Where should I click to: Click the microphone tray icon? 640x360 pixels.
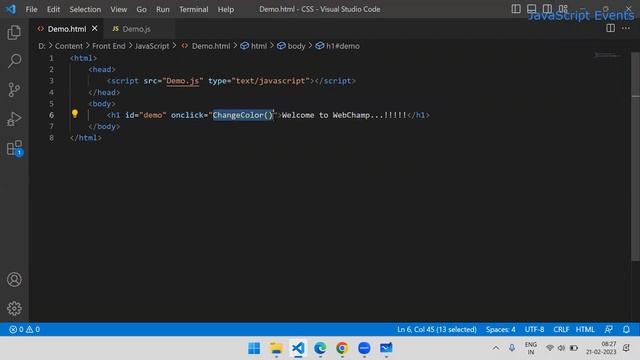511,348
